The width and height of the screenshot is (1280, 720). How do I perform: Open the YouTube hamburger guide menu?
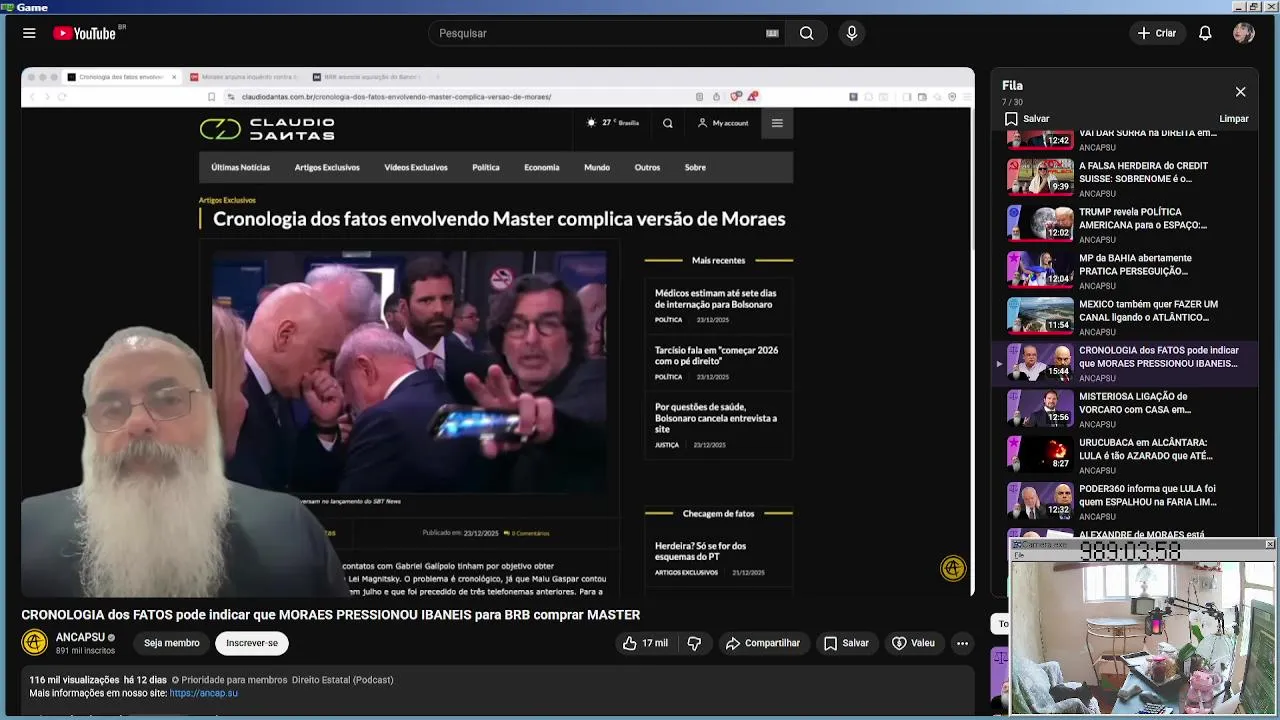pos(29,33)
